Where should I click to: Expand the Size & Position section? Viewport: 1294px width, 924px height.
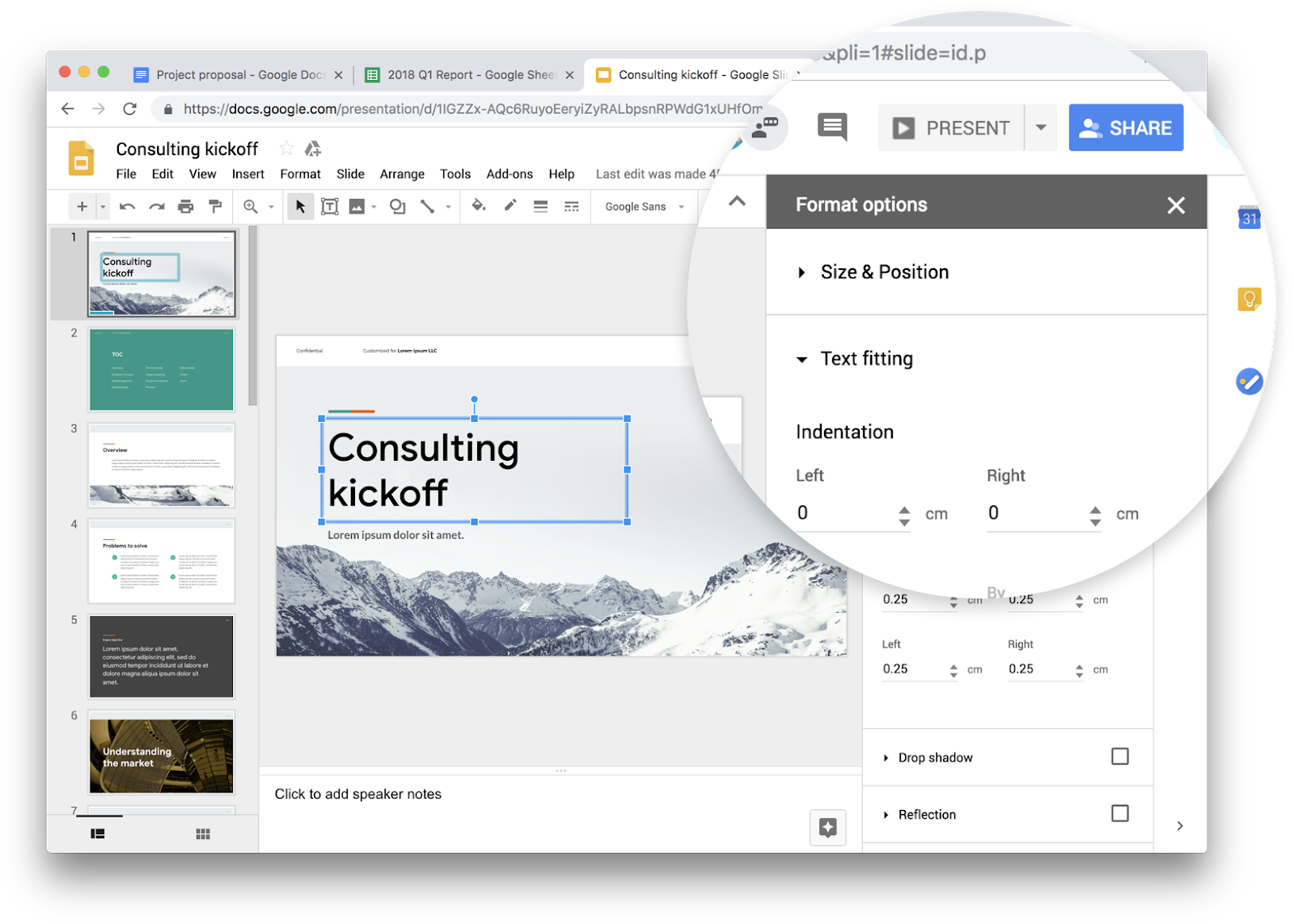[801, 272]
